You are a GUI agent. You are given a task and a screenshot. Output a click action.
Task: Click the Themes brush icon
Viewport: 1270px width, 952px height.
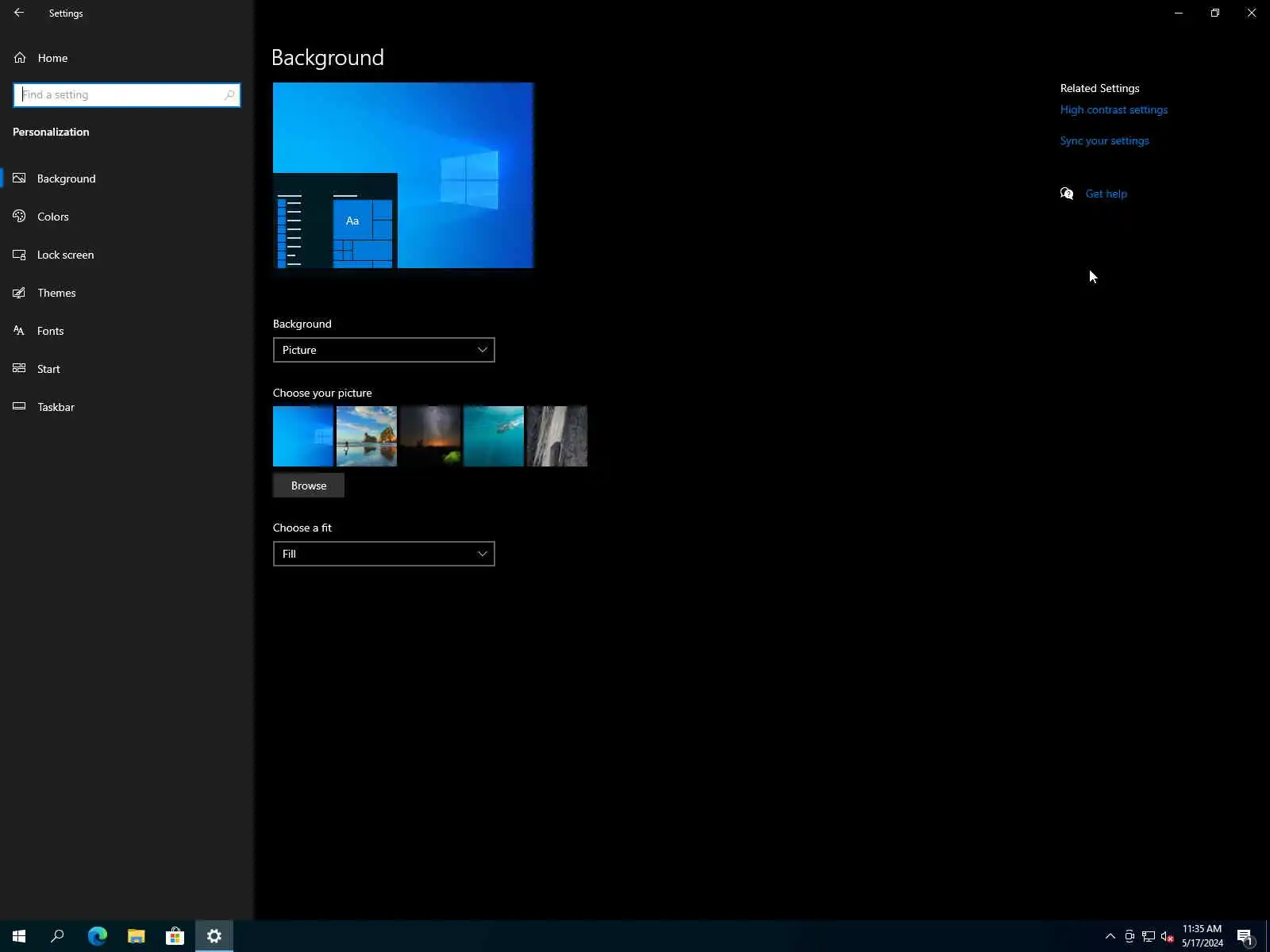19,293
